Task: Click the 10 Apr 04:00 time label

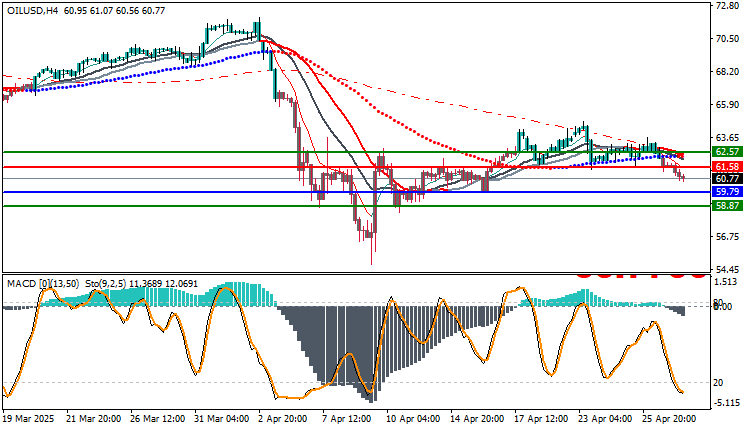Action: click(413, 419)
